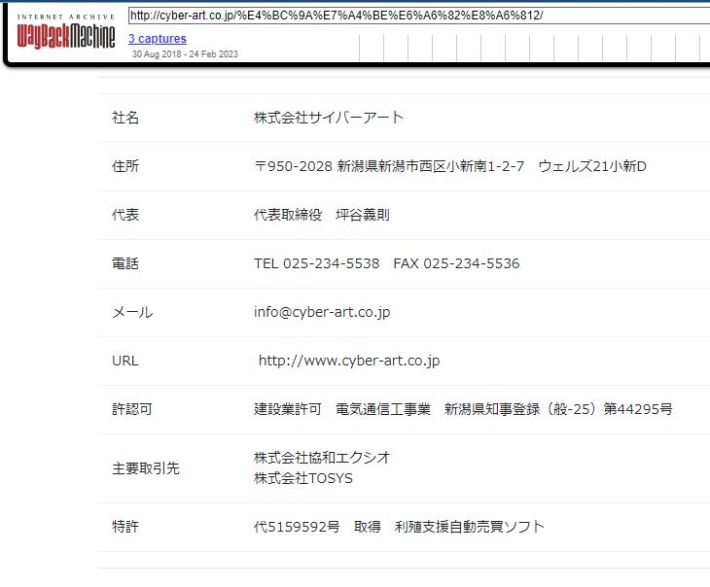Viewport: 710px width, 587px height.
Task: Click the capture timeline graph
Action: point(534,48)
